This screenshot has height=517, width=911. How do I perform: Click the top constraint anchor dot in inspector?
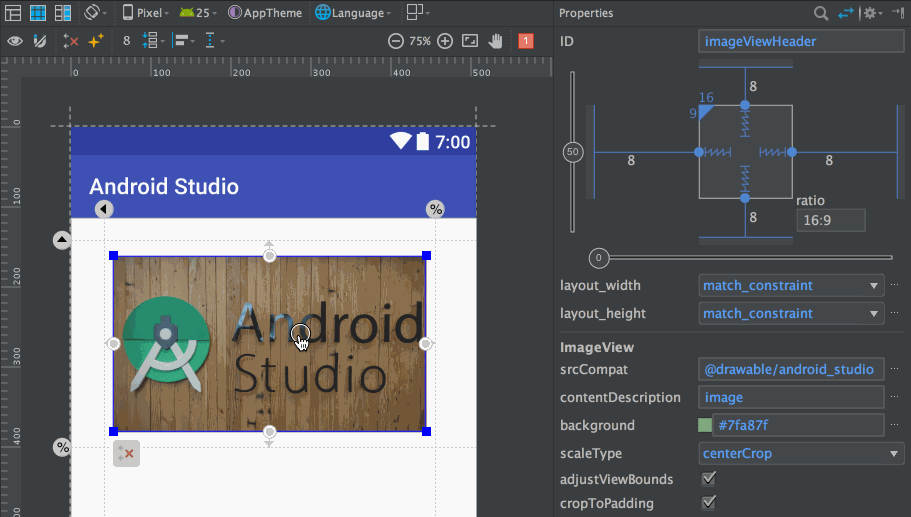745,105
